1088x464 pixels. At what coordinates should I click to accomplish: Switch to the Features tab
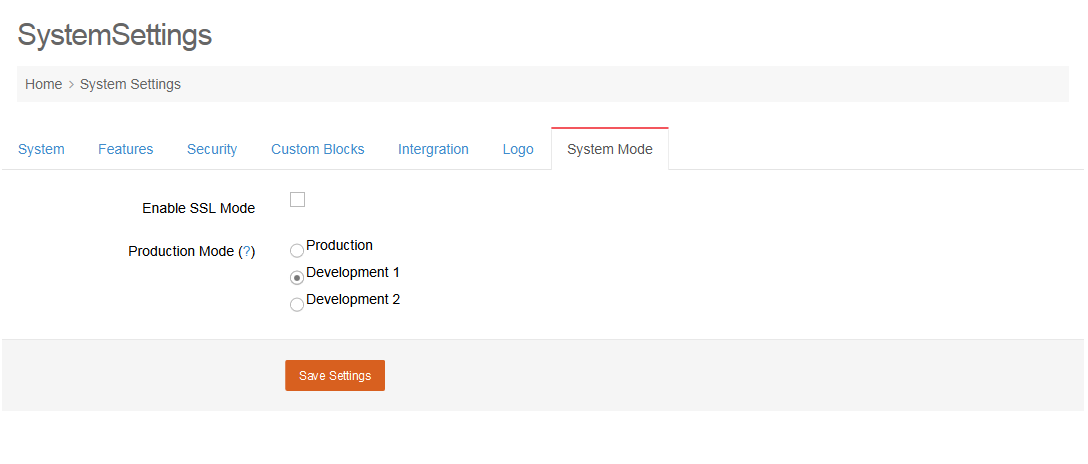(125, 149)
